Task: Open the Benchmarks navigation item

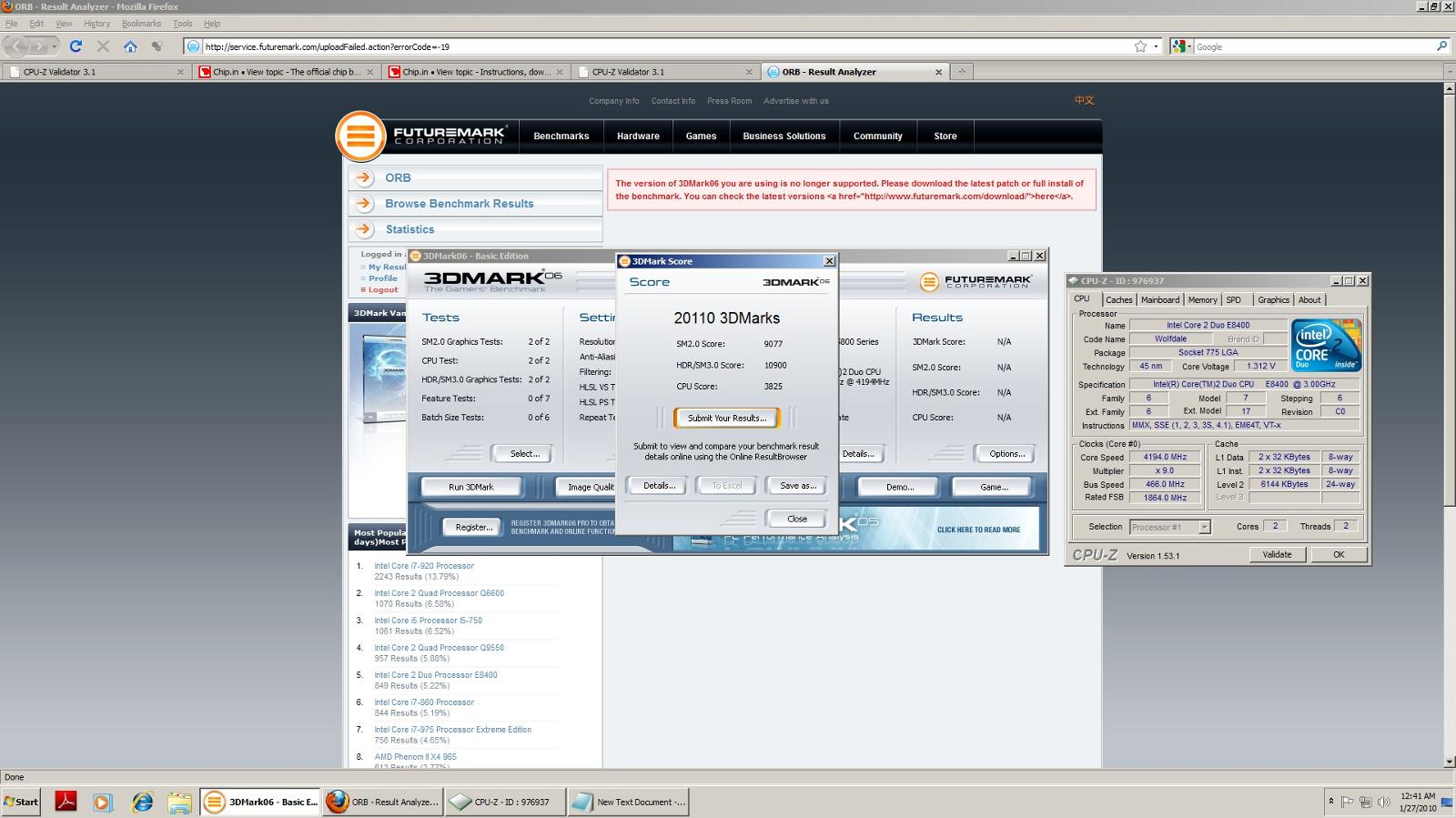Action: (561, 136)
